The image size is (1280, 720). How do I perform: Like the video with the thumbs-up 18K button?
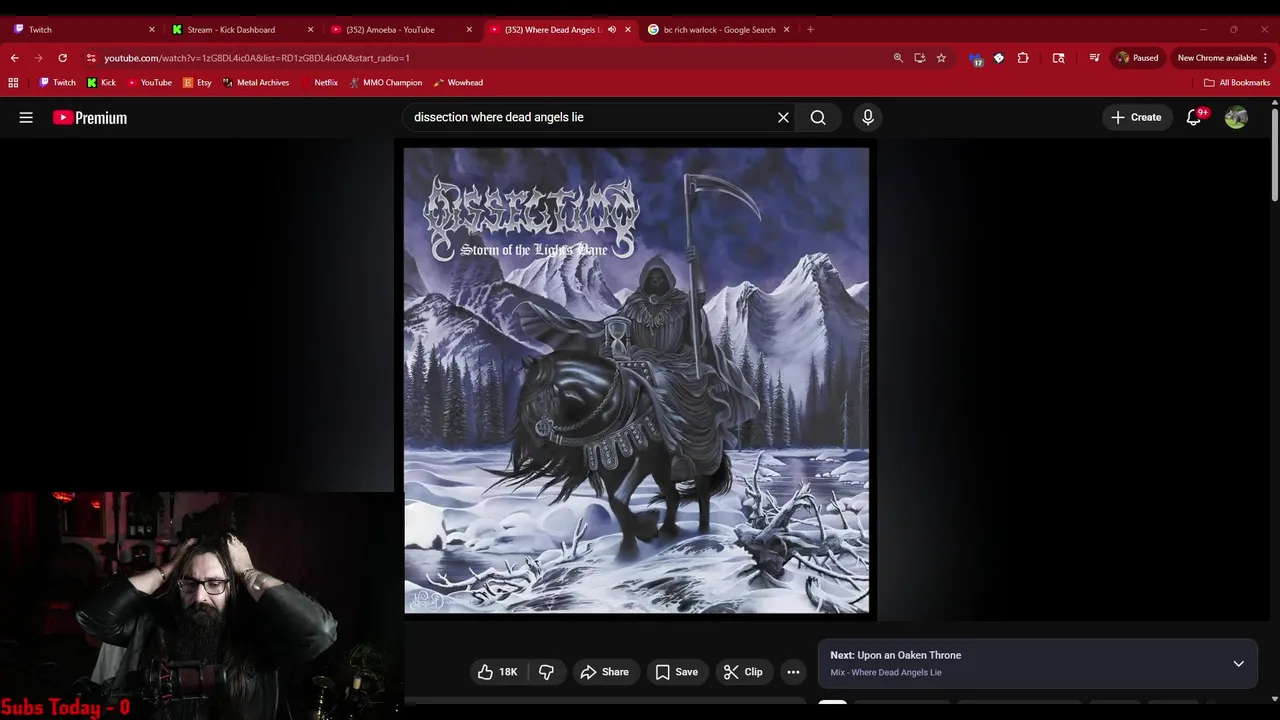coord(498,672)
